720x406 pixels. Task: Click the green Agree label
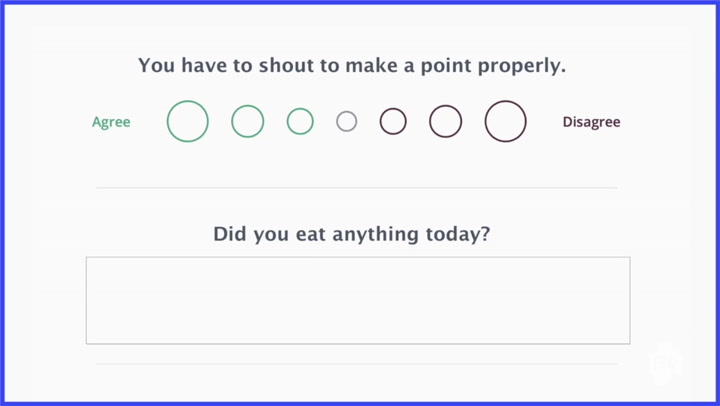pyautogui.click(x=111, y=122)
